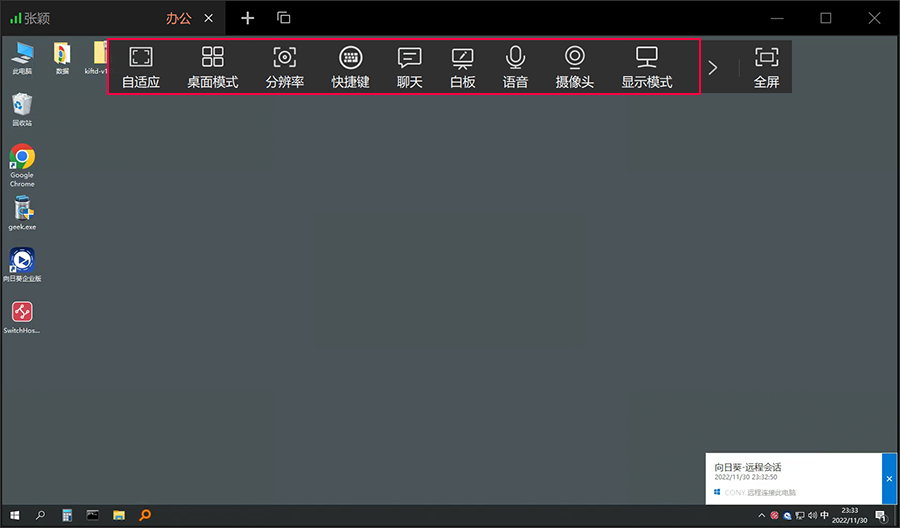
Task: Open the command prompt taskbar icon
Action: 92,515
